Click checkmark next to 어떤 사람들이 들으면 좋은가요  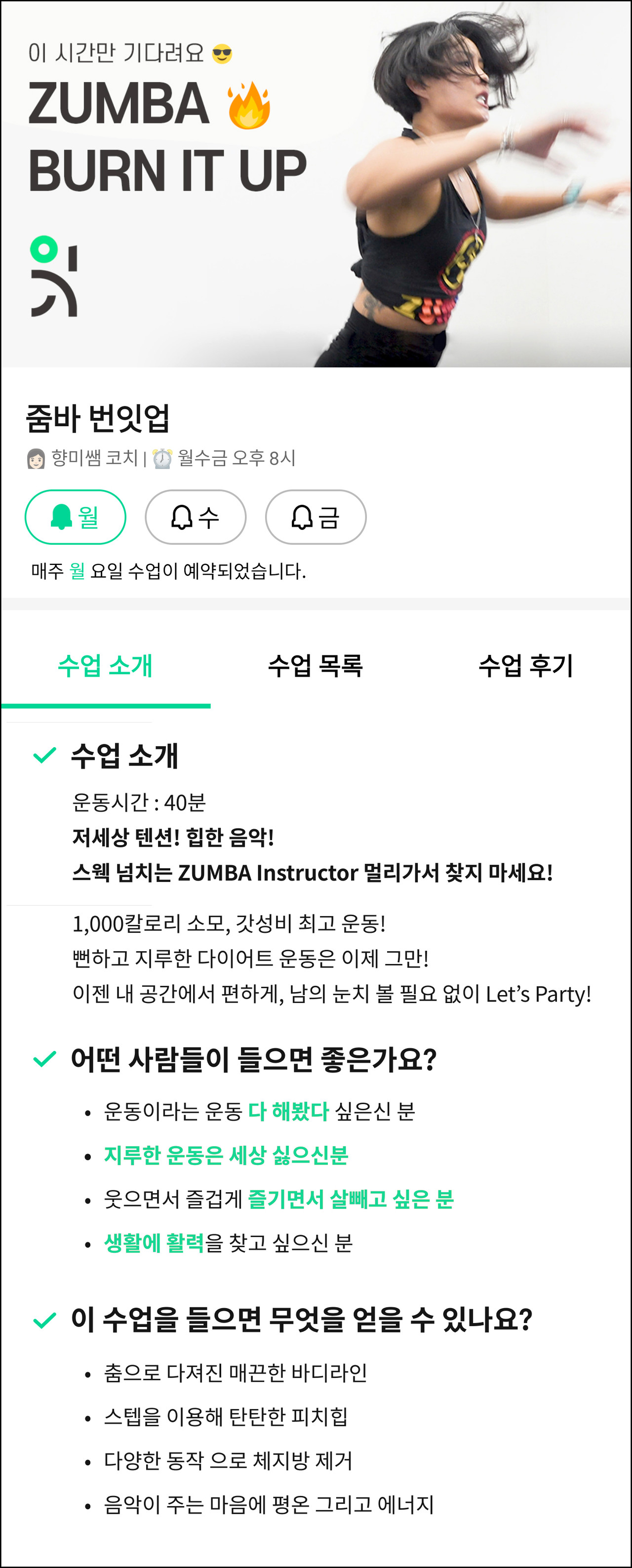coord(44,1059)
